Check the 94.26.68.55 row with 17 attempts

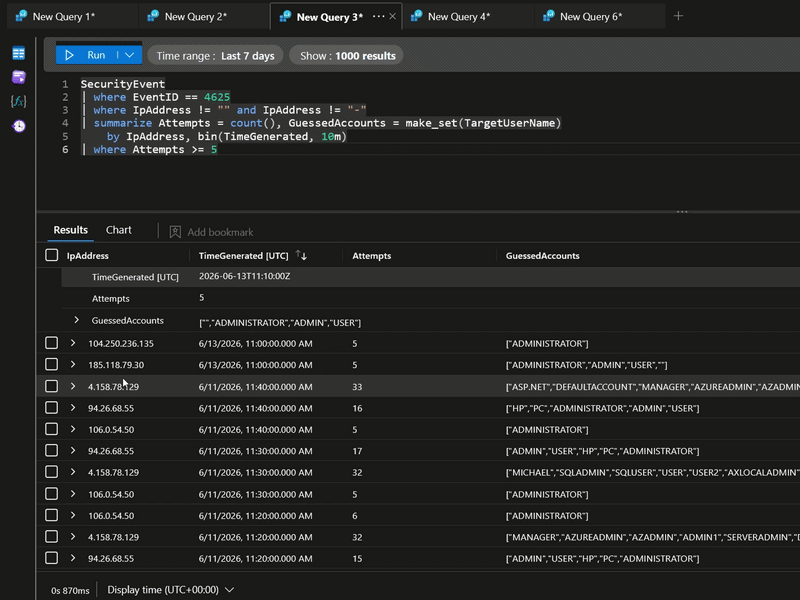click(52, 451)
